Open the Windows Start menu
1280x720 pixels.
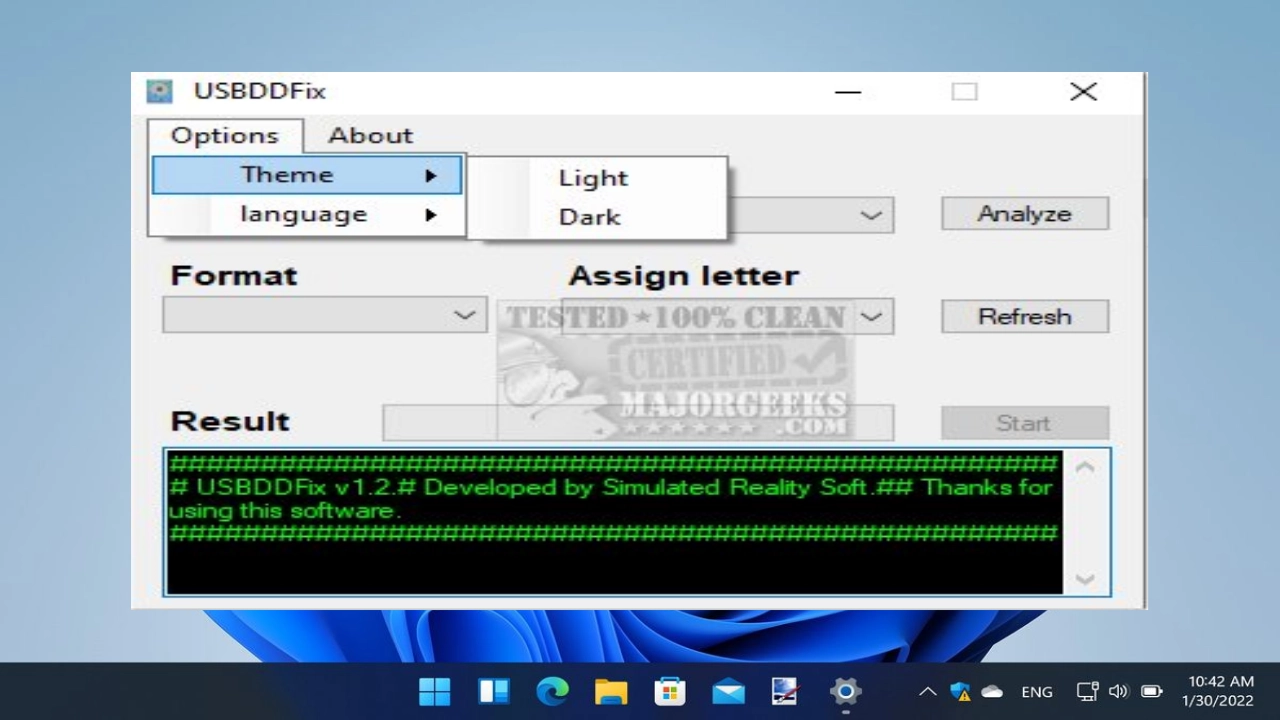435,691
